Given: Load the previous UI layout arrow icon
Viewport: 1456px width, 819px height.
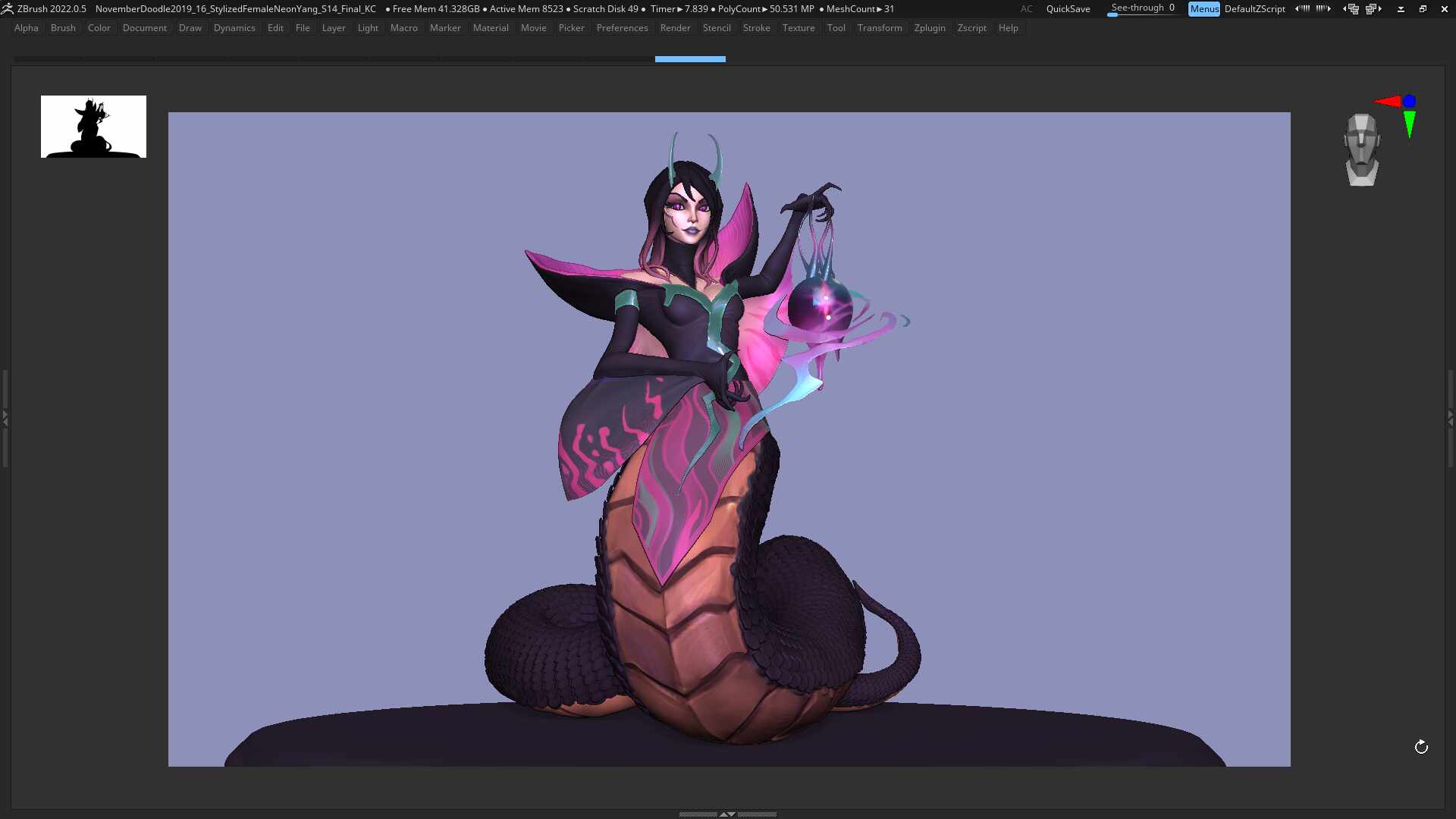Looking at the screenshot, I should pyautogui.click(x=1351, y=9).
